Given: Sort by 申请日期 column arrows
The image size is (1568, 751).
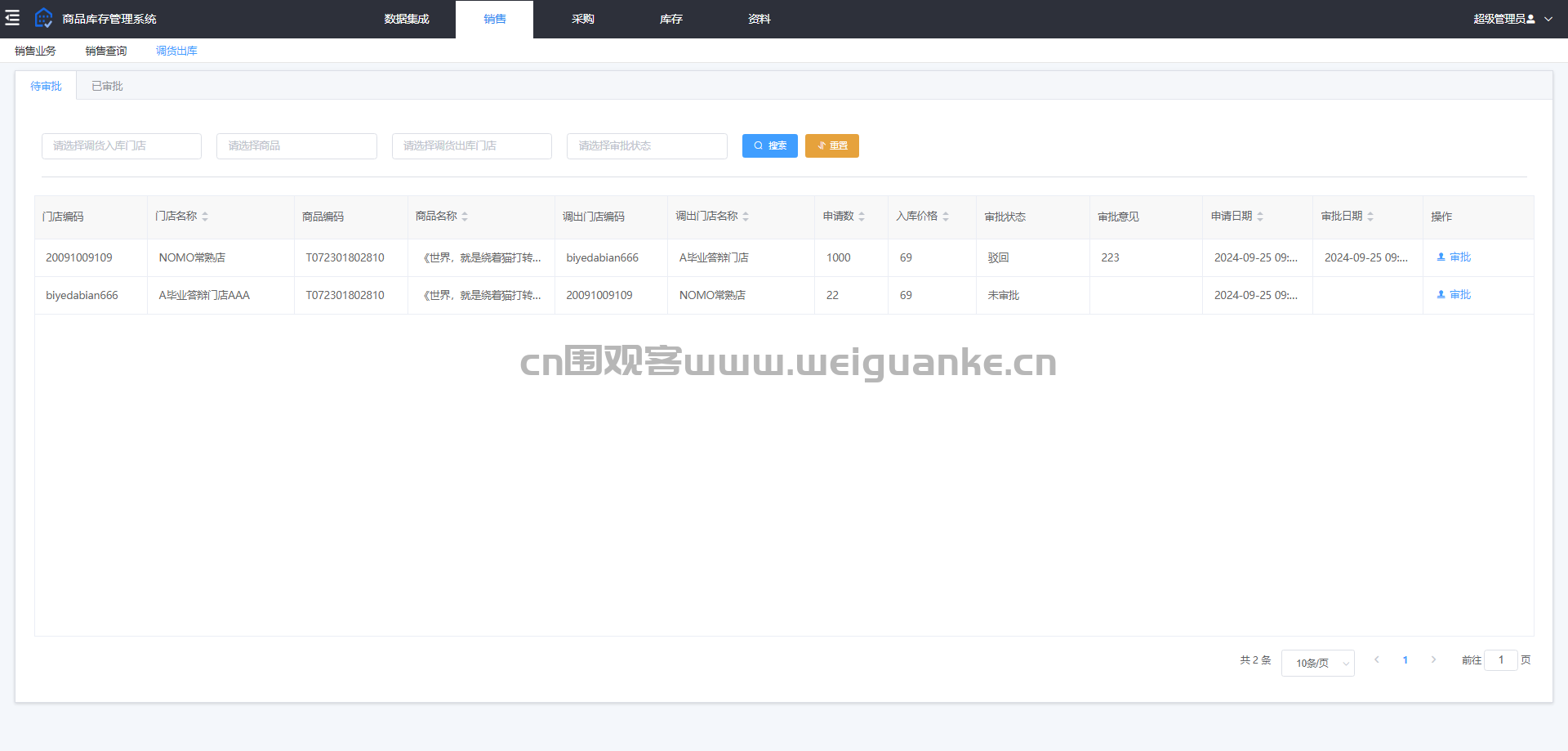Looking at the screenshot, I should [1260, 217].
